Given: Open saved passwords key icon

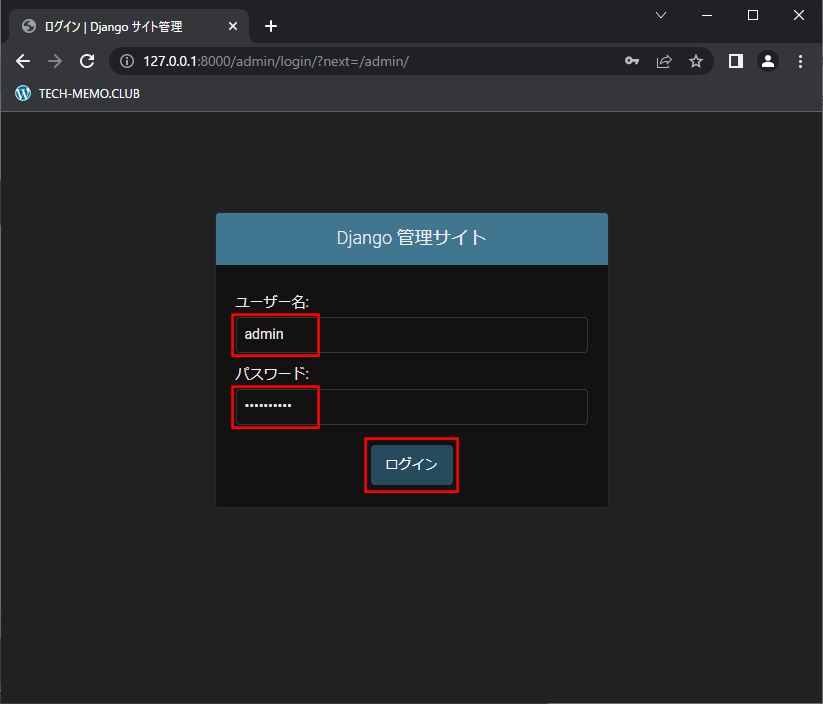Looking at the screenshot, I should point(632,61).
